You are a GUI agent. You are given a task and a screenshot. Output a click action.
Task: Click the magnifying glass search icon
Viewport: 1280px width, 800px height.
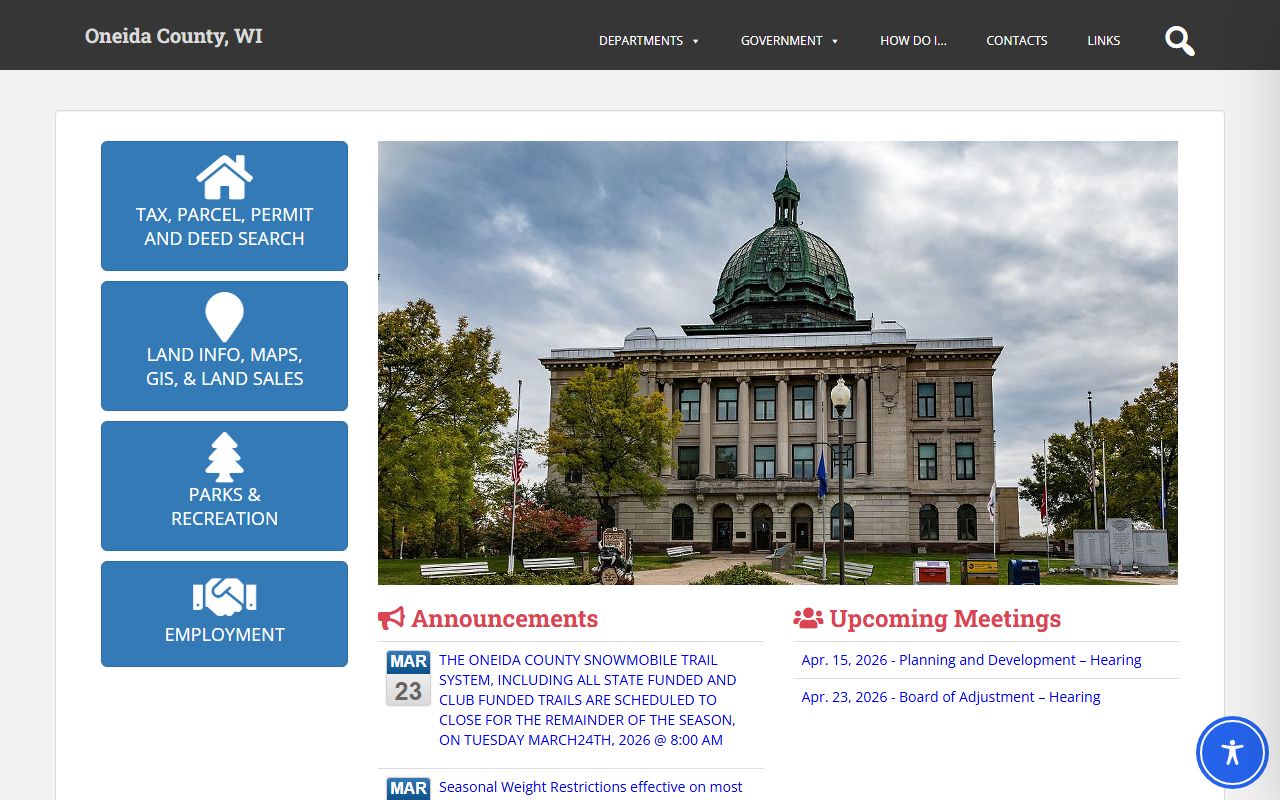[1179, 41]
